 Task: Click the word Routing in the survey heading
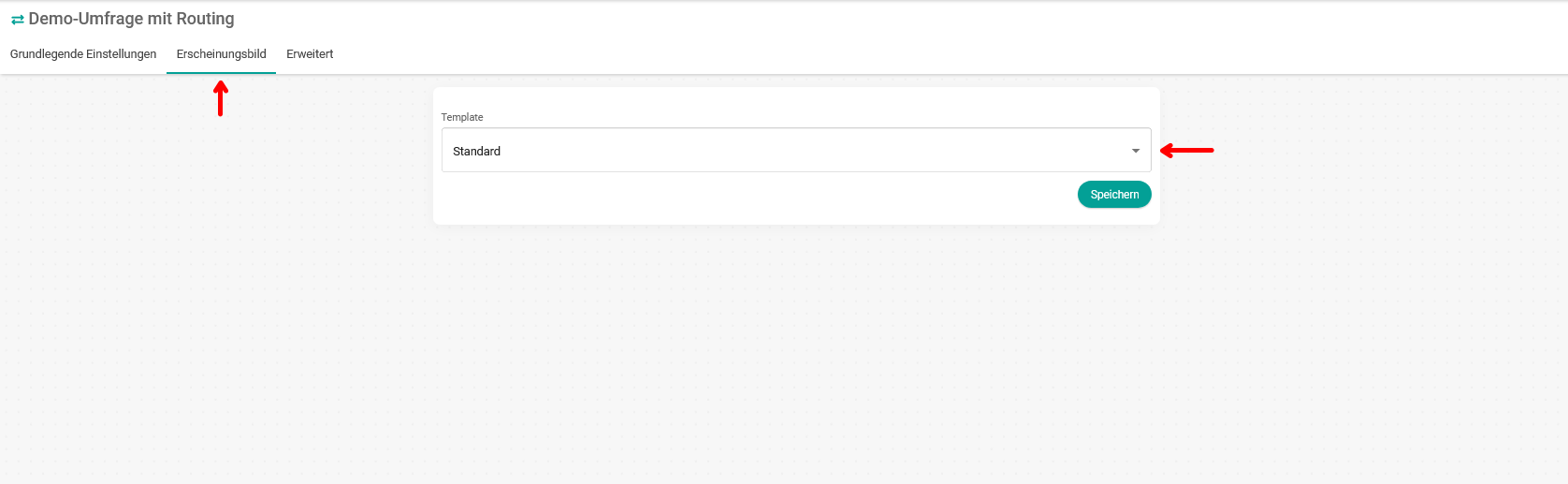click(205, 19)
